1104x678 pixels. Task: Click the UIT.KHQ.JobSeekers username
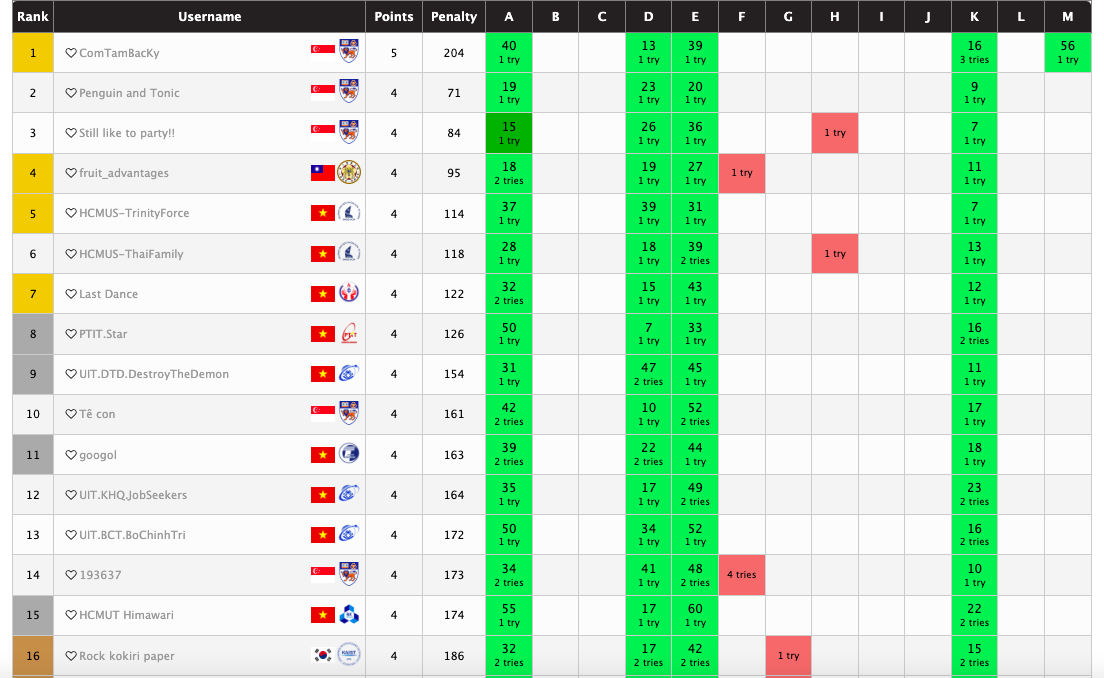[133, 495]
